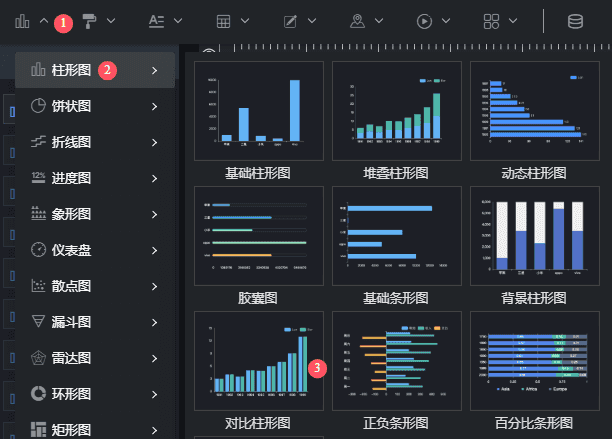Select the 进度图 menu category

(x=95, y=178)
